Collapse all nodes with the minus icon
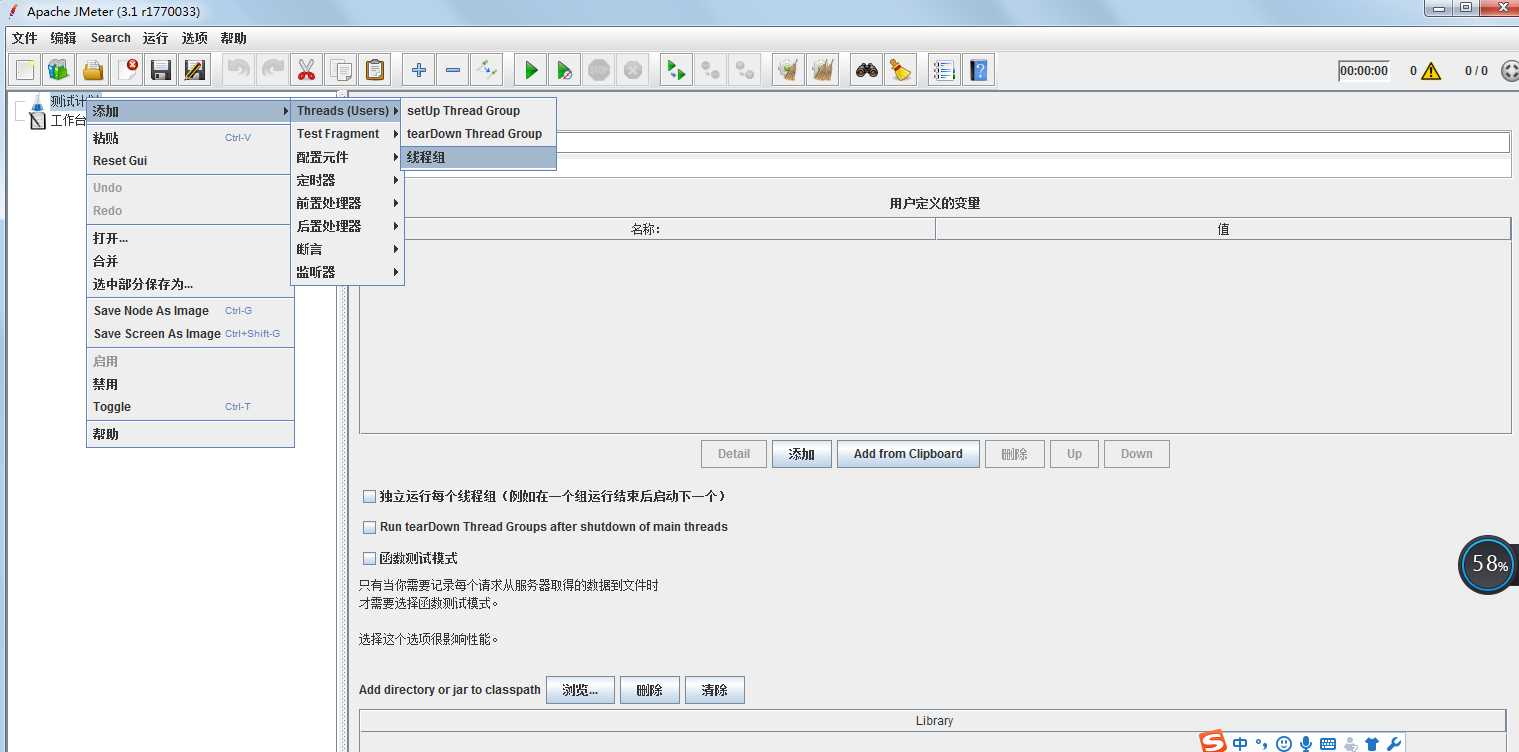 [x=453, y=70]
